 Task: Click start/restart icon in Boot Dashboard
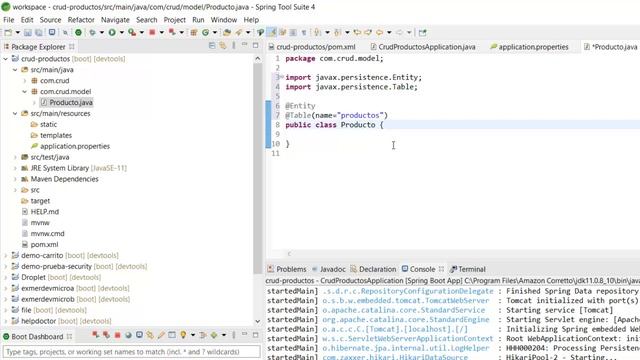coord(96,335)
